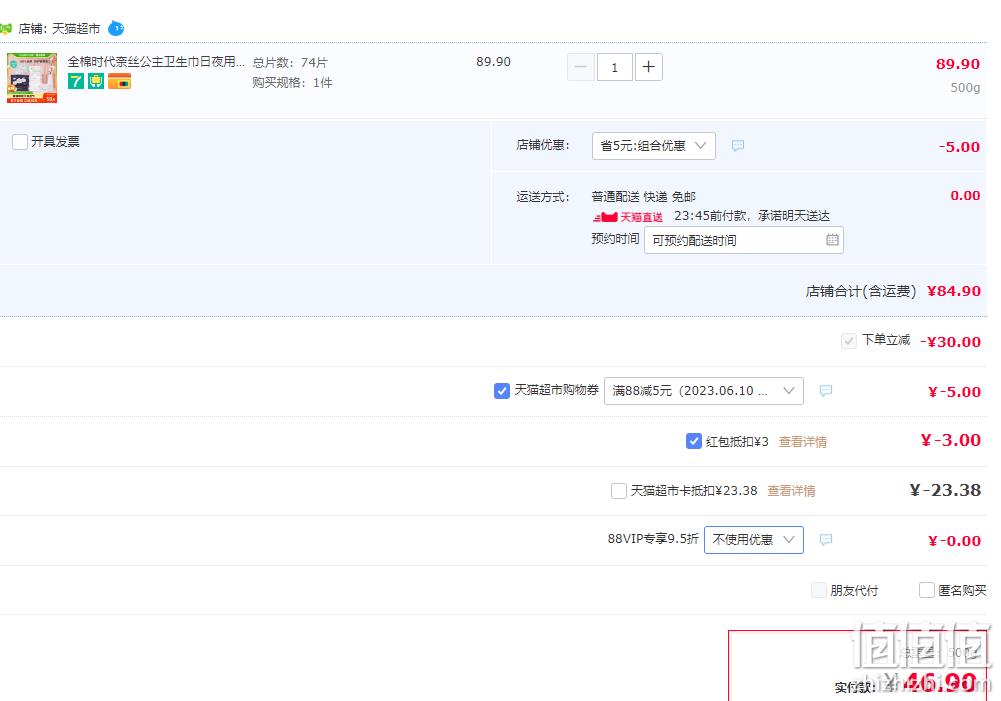This screenshot has width=1001, height=701.
Task: Decrease quantity with the minus button
Action: (580, 67)
